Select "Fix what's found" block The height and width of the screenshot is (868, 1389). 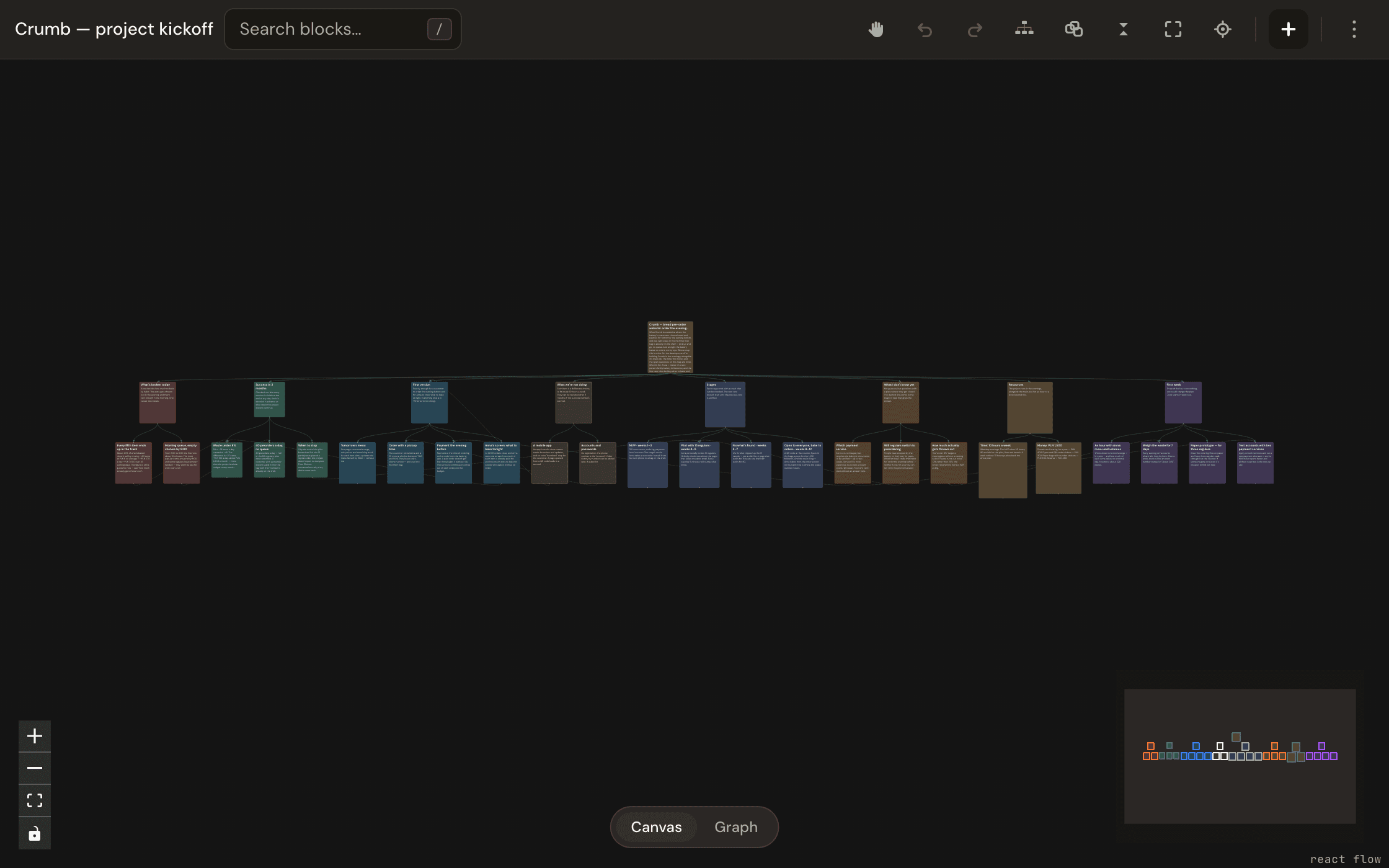tap(751, 464)
